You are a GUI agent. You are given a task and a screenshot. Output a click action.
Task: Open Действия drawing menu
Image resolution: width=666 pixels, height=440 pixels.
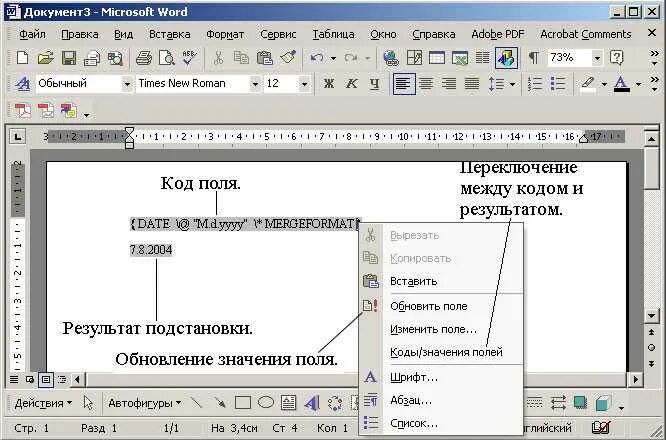(43, 403)
